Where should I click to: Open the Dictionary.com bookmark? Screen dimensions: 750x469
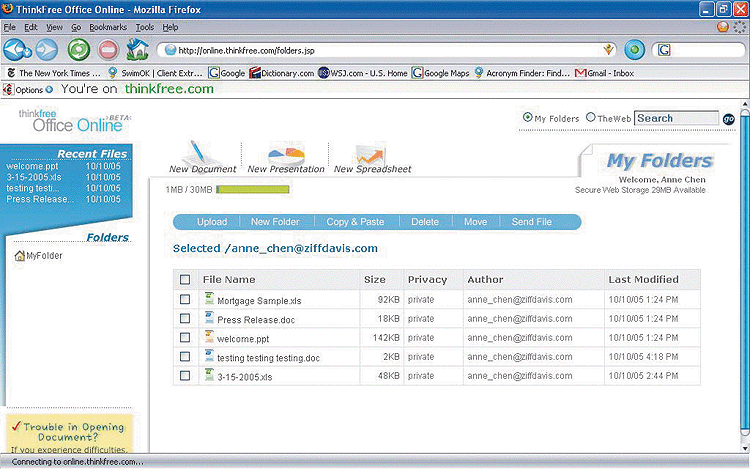pyautogui.click(x=282, y=73)
